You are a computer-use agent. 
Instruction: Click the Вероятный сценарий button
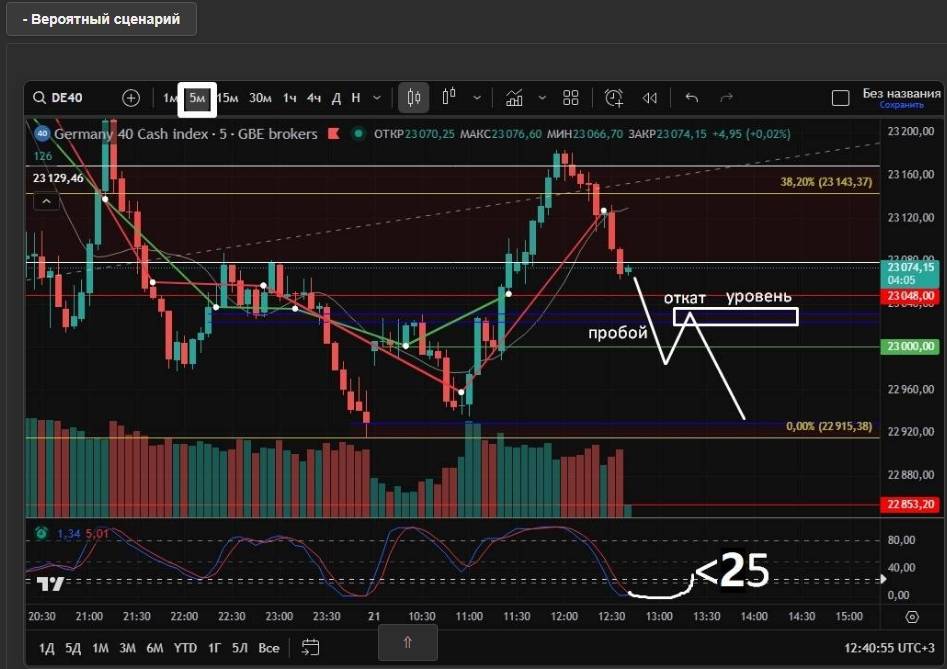[101, 19]
